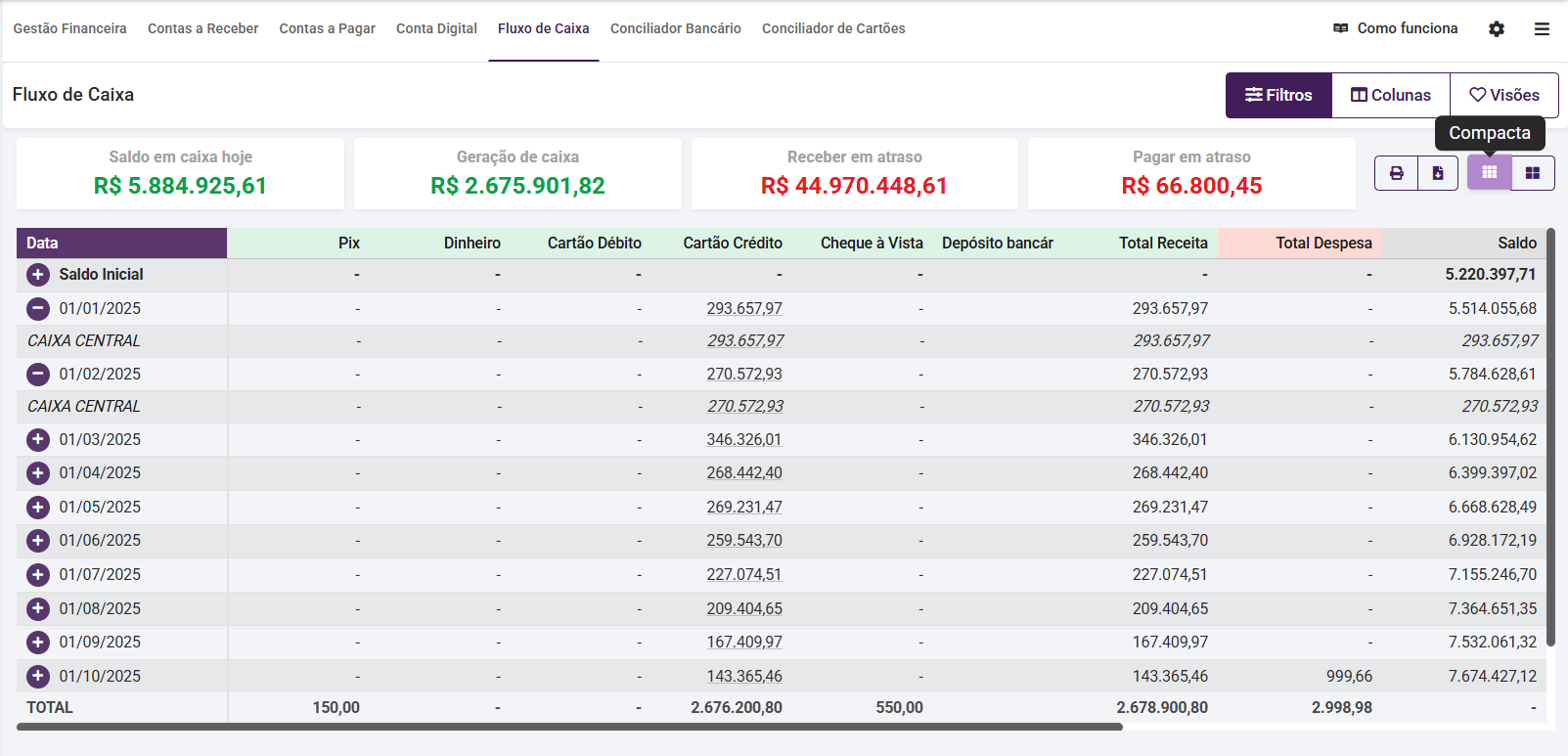Expand the 01/03/2025 row
Image resolution: width=1568 pixels, height=756 pixels.
click(38, 439)
